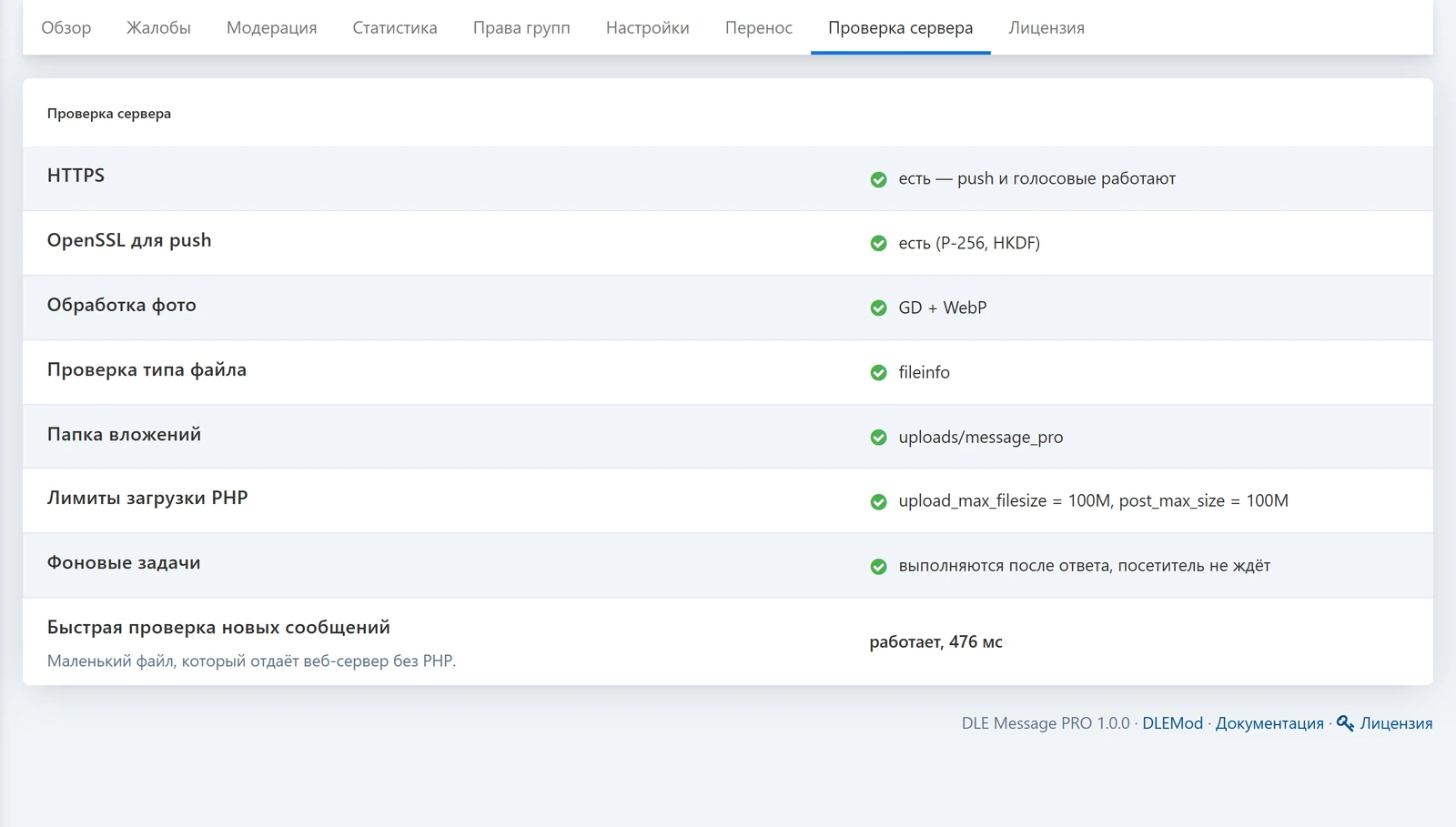Screen dimensions: 1456x827
Task: Open the Статистика tab
Action: [395, 27]
